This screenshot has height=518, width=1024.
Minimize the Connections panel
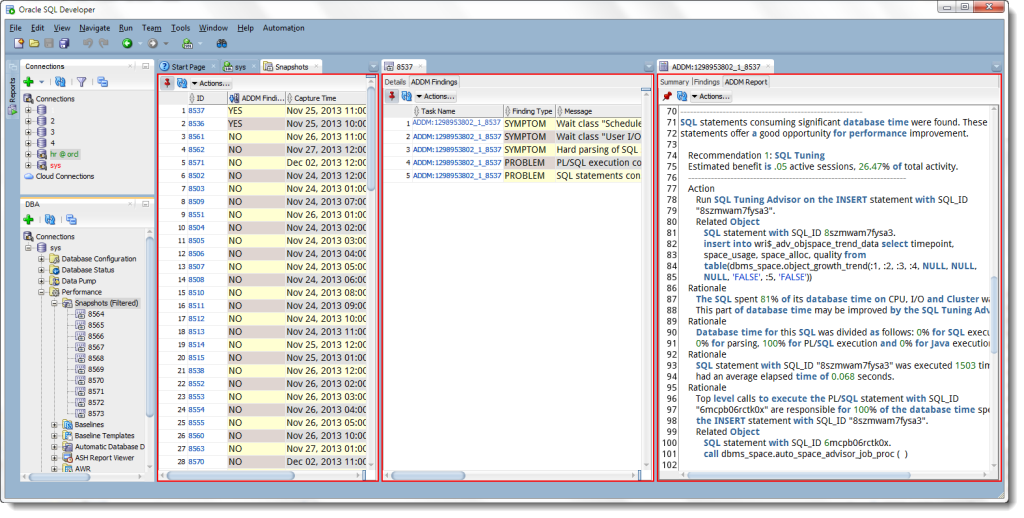[x=145, y=66]
